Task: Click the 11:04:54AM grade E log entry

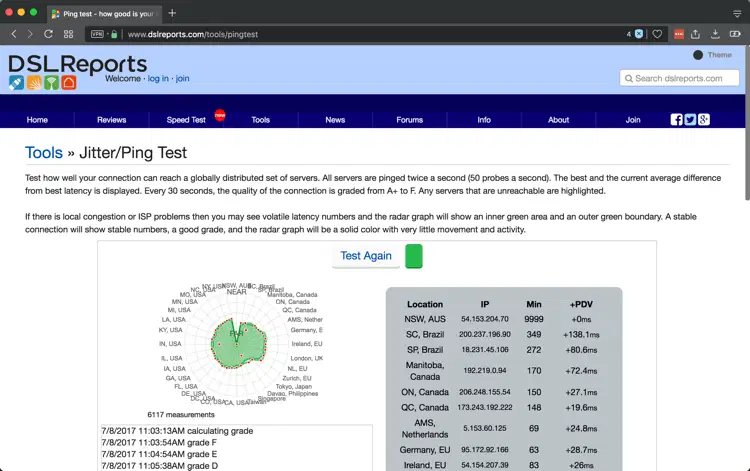Action: [x=159, y=454]
